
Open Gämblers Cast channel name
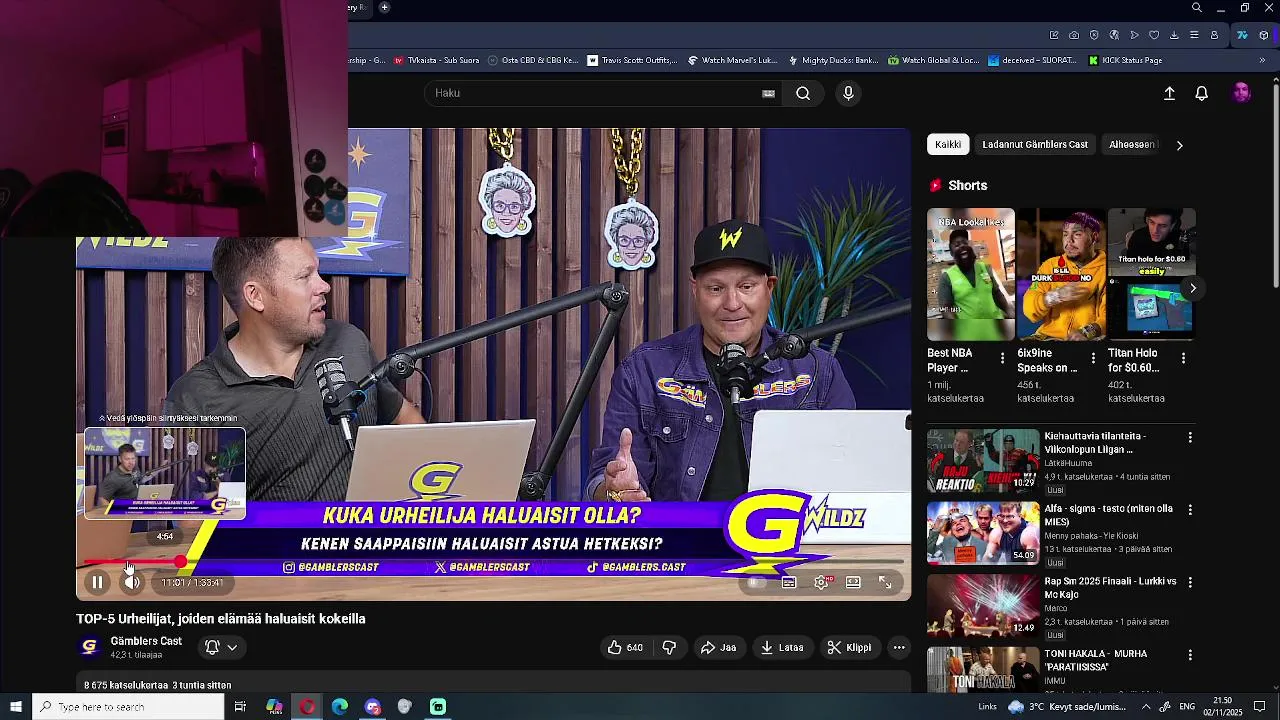pos(146,641)
